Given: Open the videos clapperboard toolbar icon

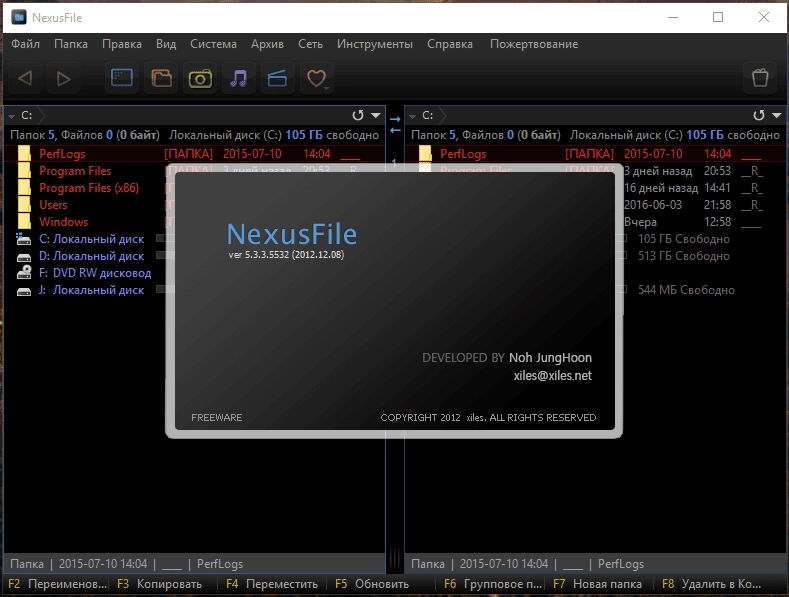Looking at the screenshot, I should point(277,78).
